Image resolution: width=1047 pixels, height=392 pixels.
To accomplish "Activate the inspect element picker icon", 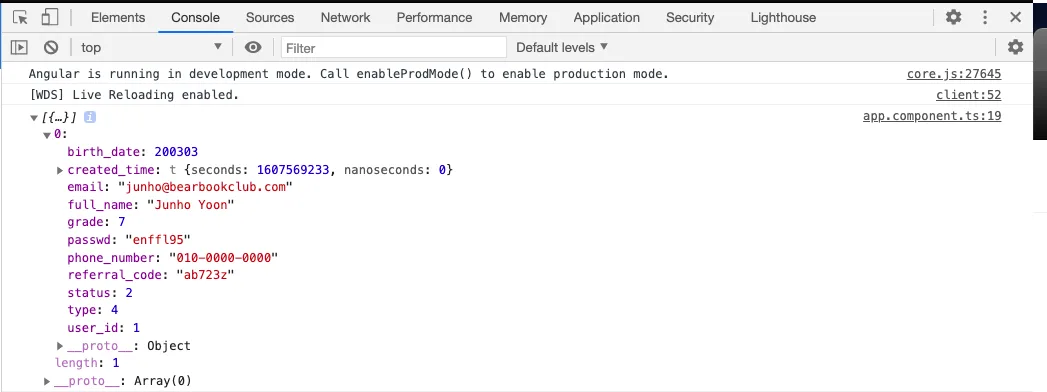I will pyautogui.click(x=20, y=17).
